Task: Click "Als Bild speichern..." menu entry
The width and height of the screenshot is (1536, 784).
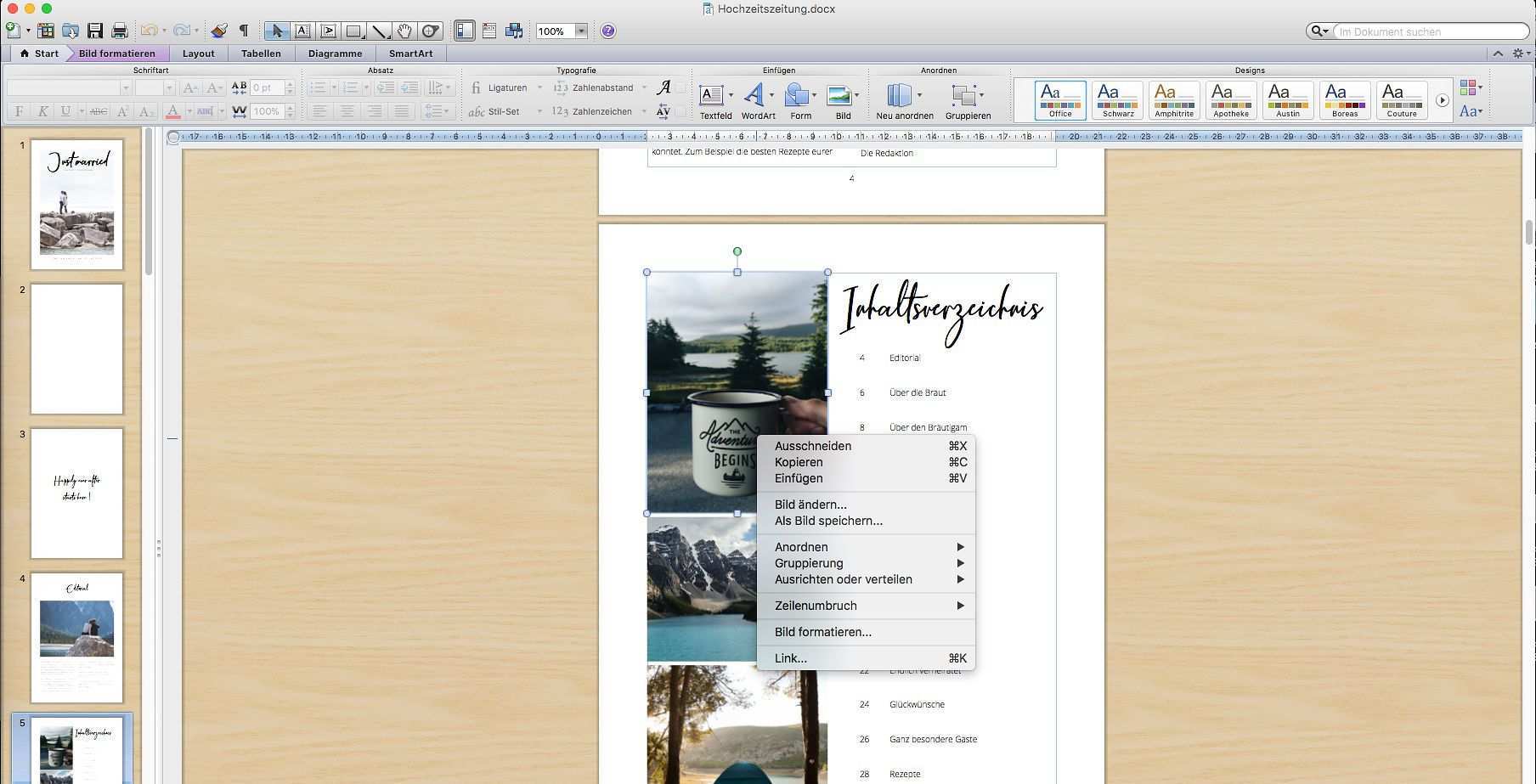Action: pyautogui.click(x=828, y=521)
